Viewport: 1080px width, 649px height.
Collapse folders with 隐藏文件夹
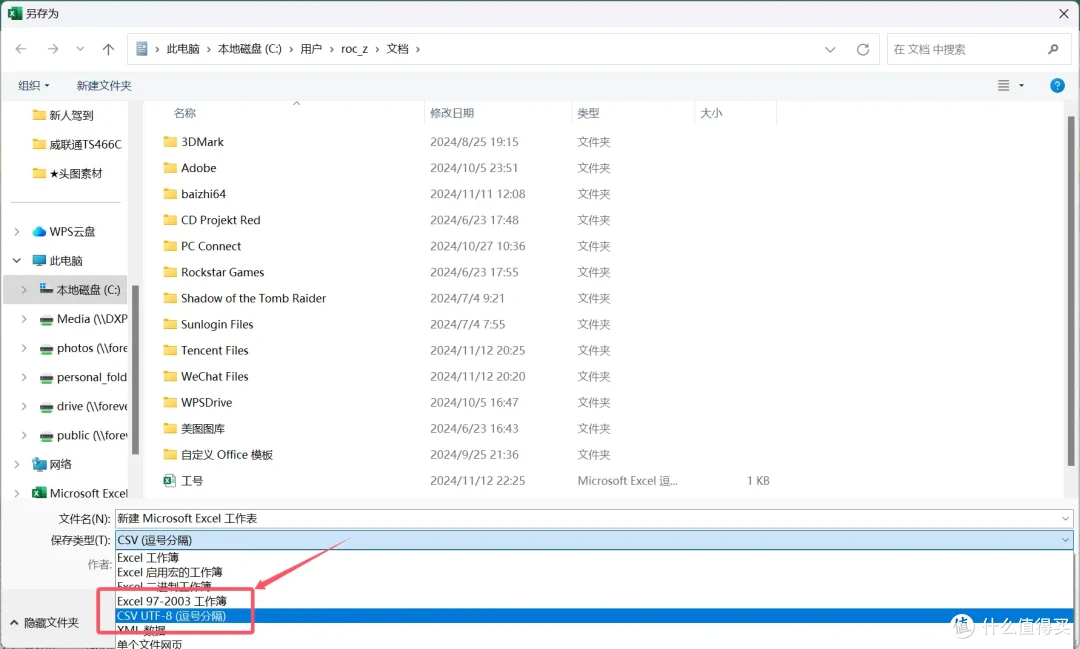pos(44,623)
